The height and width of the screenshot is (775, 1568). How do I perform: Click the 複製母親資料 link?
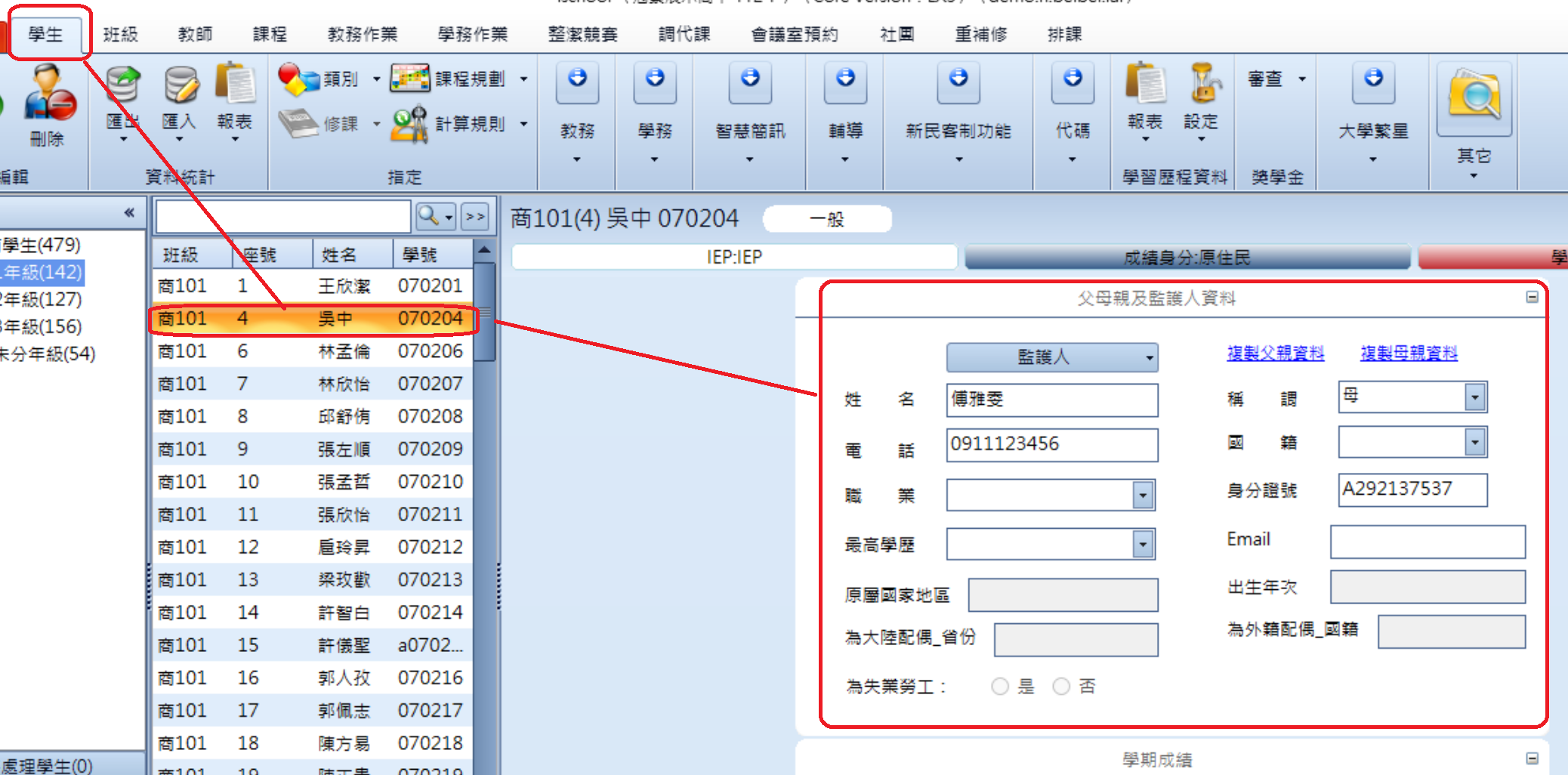[1409, 353]
